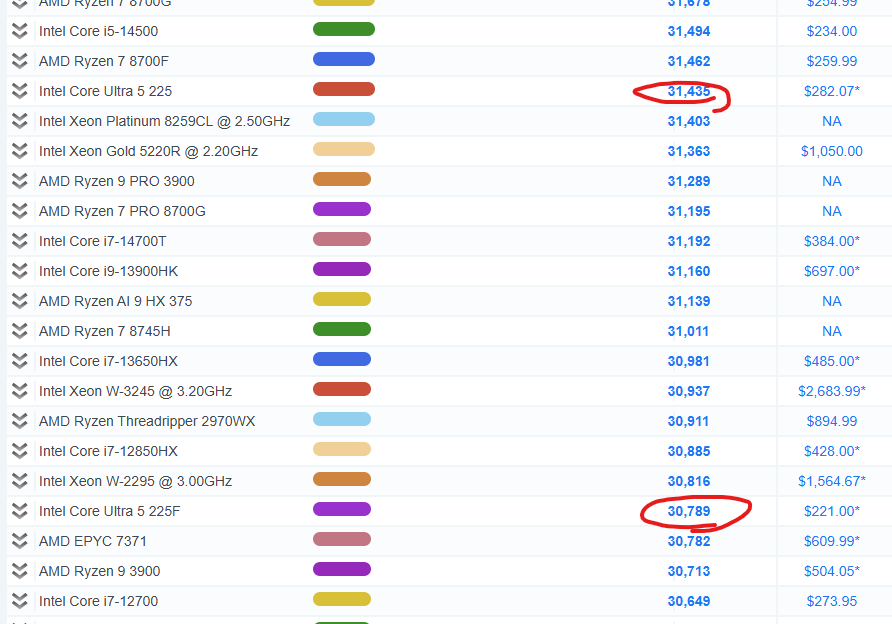Screen dimensions: 892x624
Task: Open the Intel Core i9-13900HK link
Action: [x=108, y=271]
